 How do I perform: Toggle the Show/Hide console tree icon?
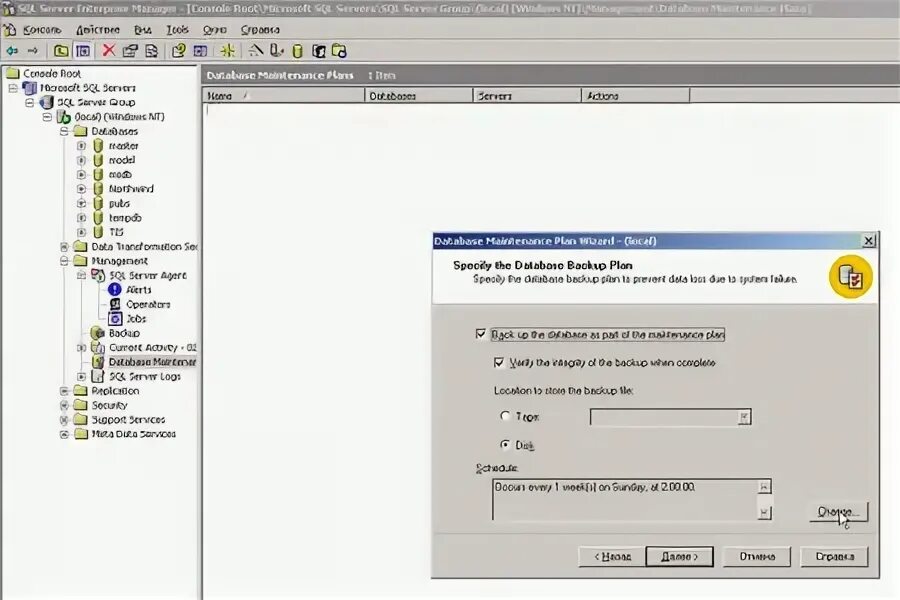(x=83, y=51)
